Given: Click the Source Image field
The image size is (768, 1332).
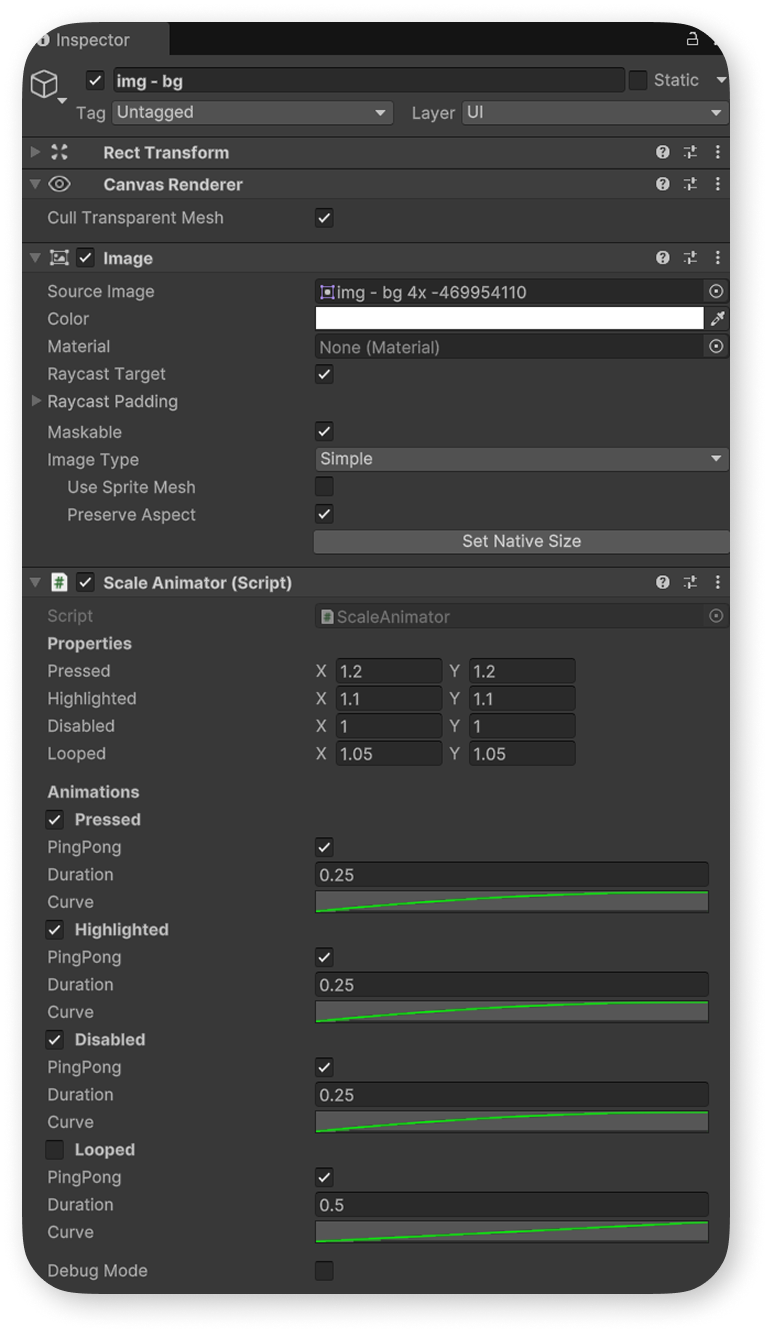Looking at the screenshot, I should click(x=510, y=292).
